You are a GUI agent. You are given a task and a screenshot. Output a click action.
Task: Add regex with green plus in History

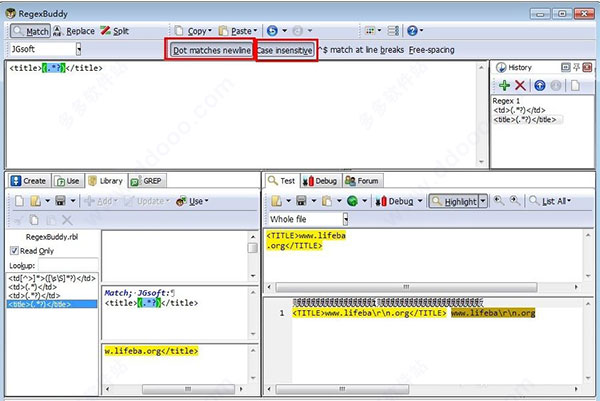[x=504, y=85]
